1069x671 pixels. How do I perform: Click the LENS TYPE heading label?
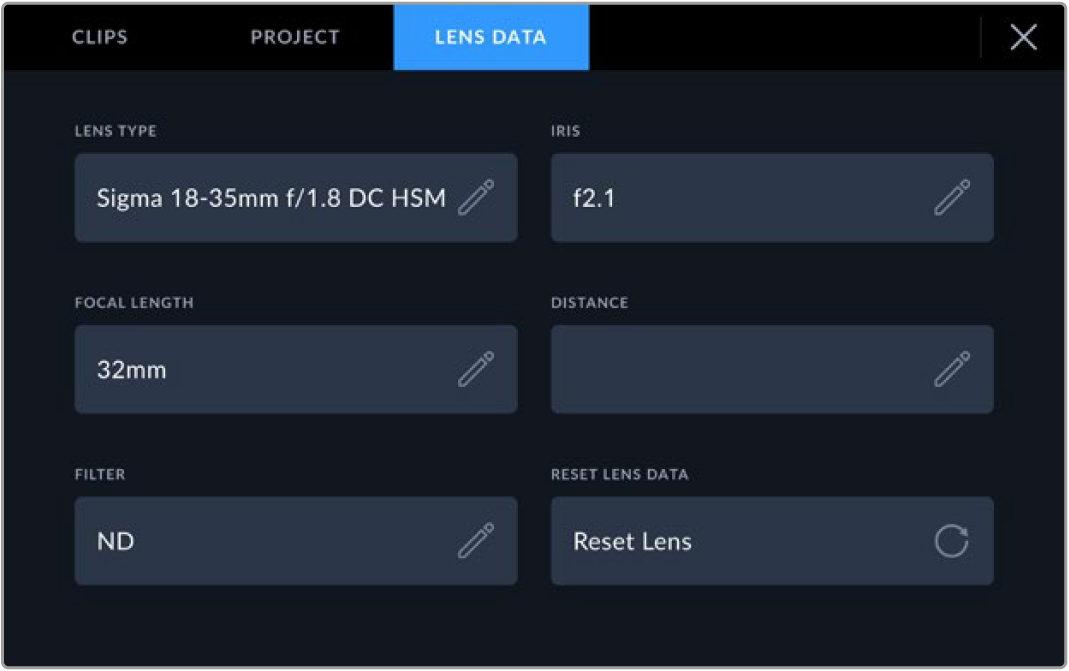(x=115, y=131)
